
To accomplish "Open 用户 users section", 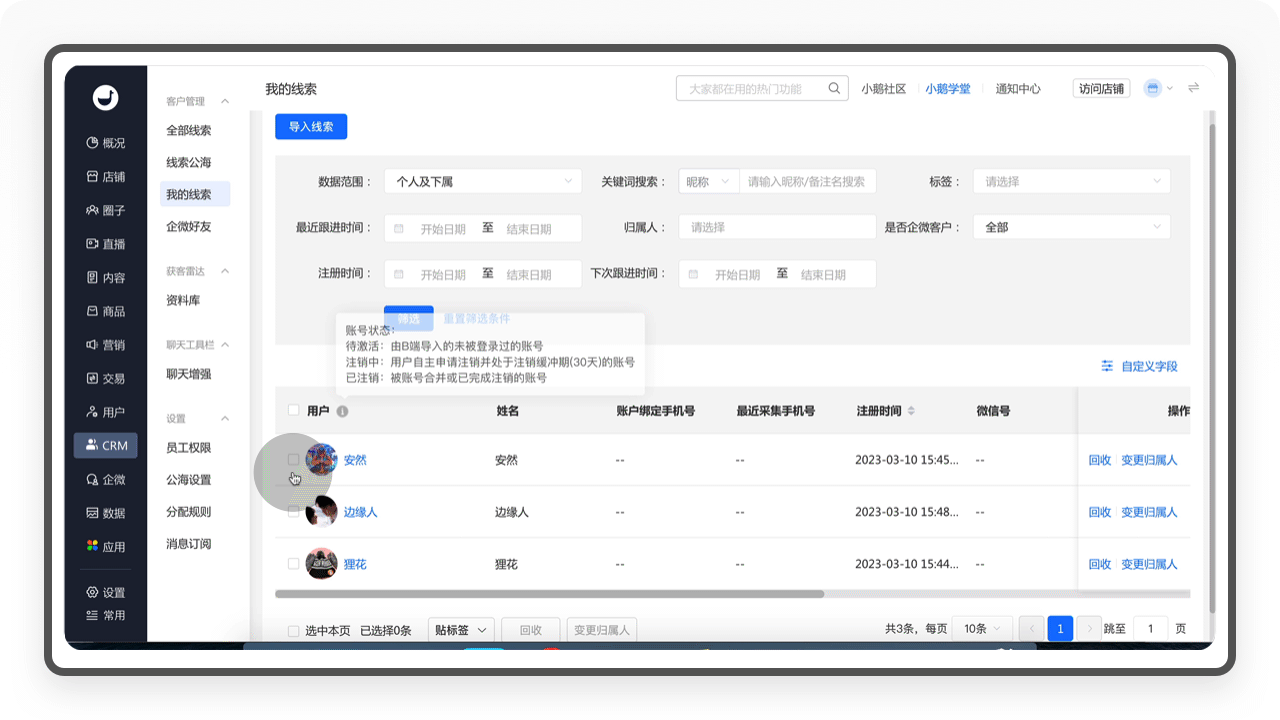I will (106, 412).
